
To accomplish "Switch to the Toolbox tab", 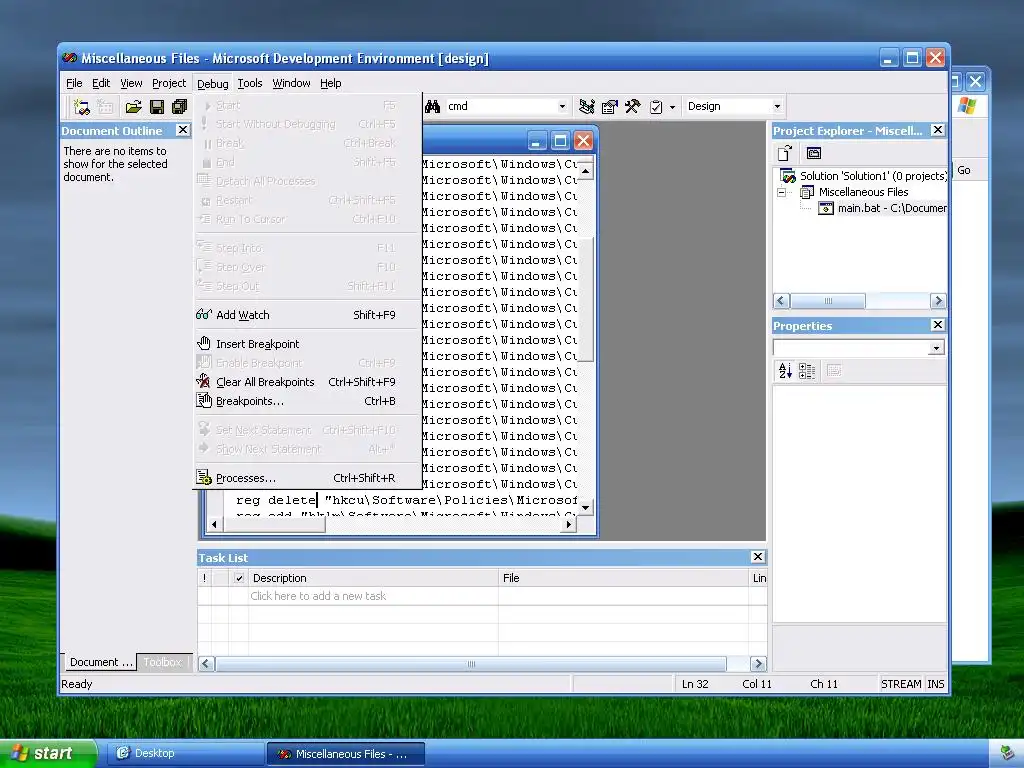I will click(165, 662).
